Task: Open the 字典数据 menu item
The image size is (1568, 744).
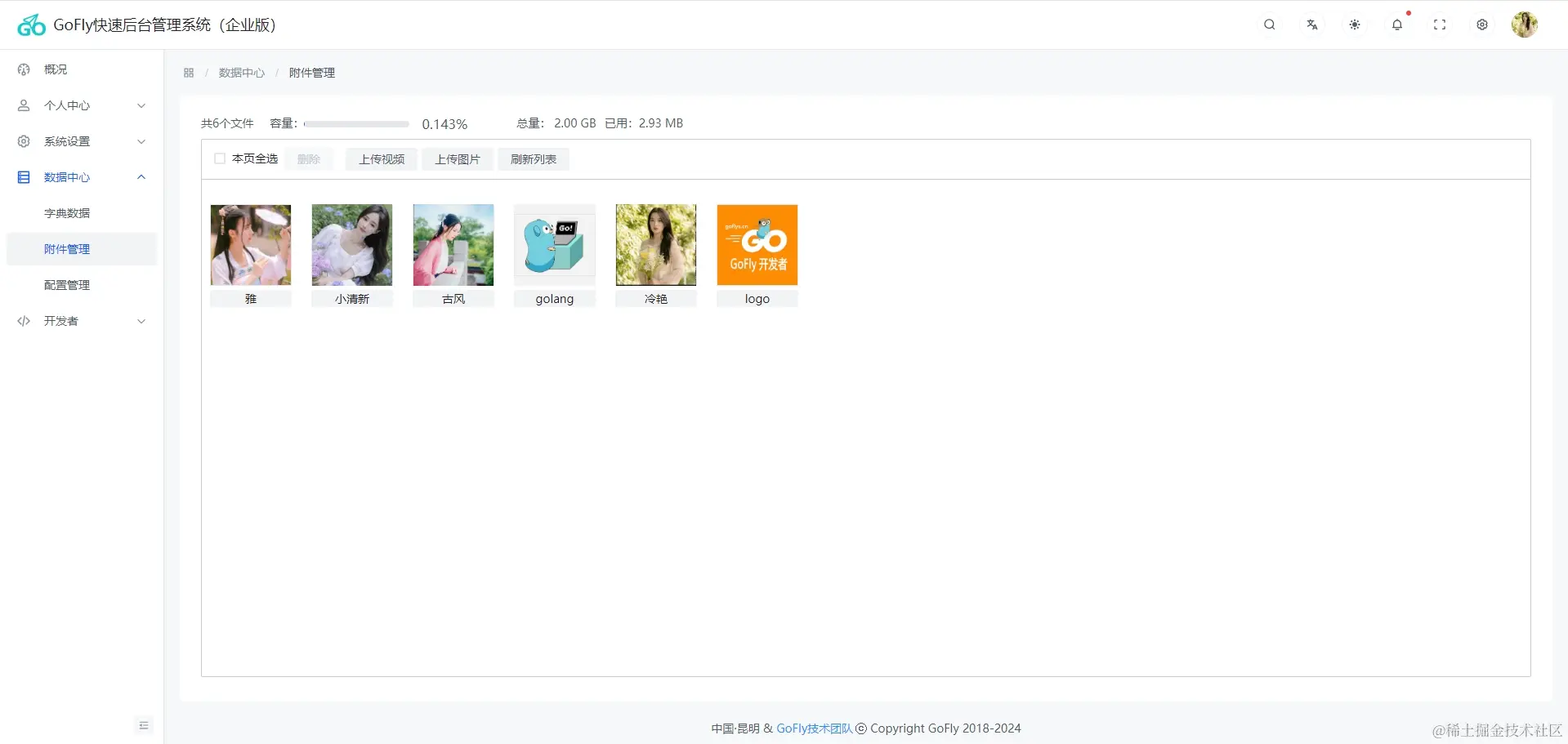Action: 82,213
